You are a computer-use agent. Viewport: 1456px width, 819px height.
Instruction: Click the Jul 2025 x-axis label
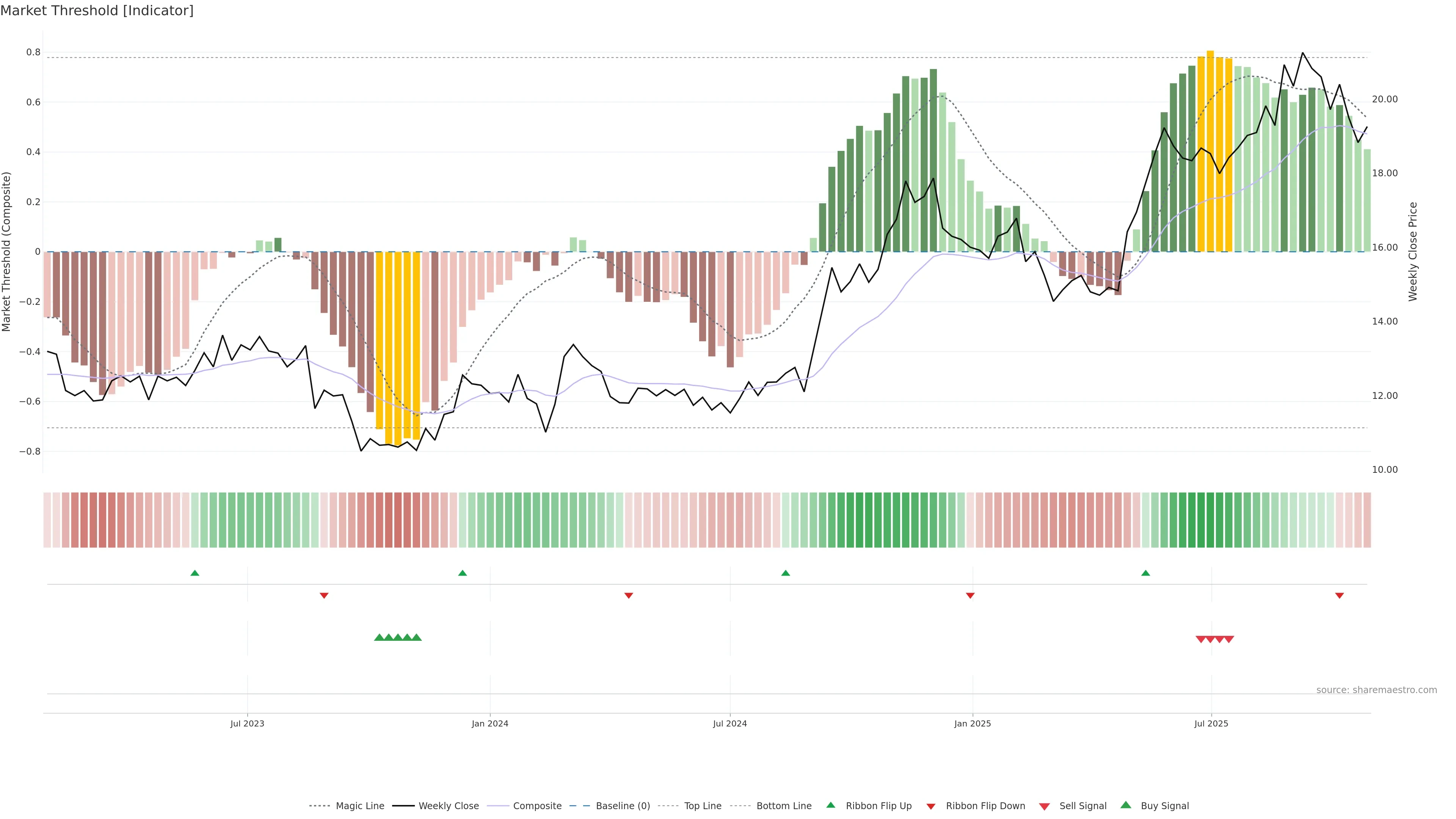[x=1211, y=723]
